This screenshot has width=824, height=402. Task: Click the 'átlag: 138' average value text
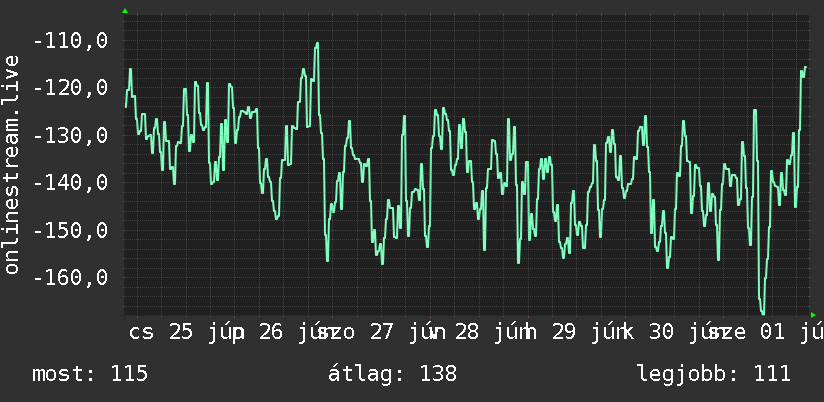(393, 374)
